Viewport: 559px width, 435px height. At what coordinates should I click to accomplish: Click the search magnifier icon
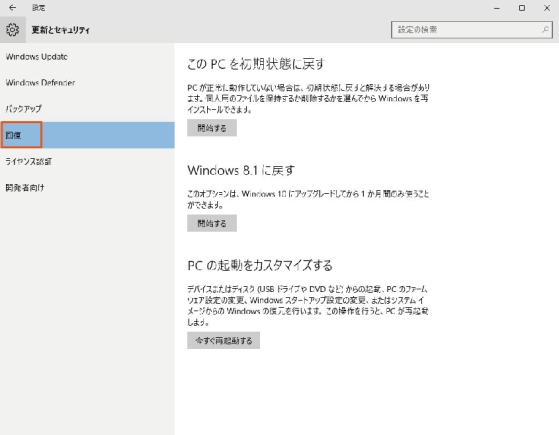pos(545,30)
